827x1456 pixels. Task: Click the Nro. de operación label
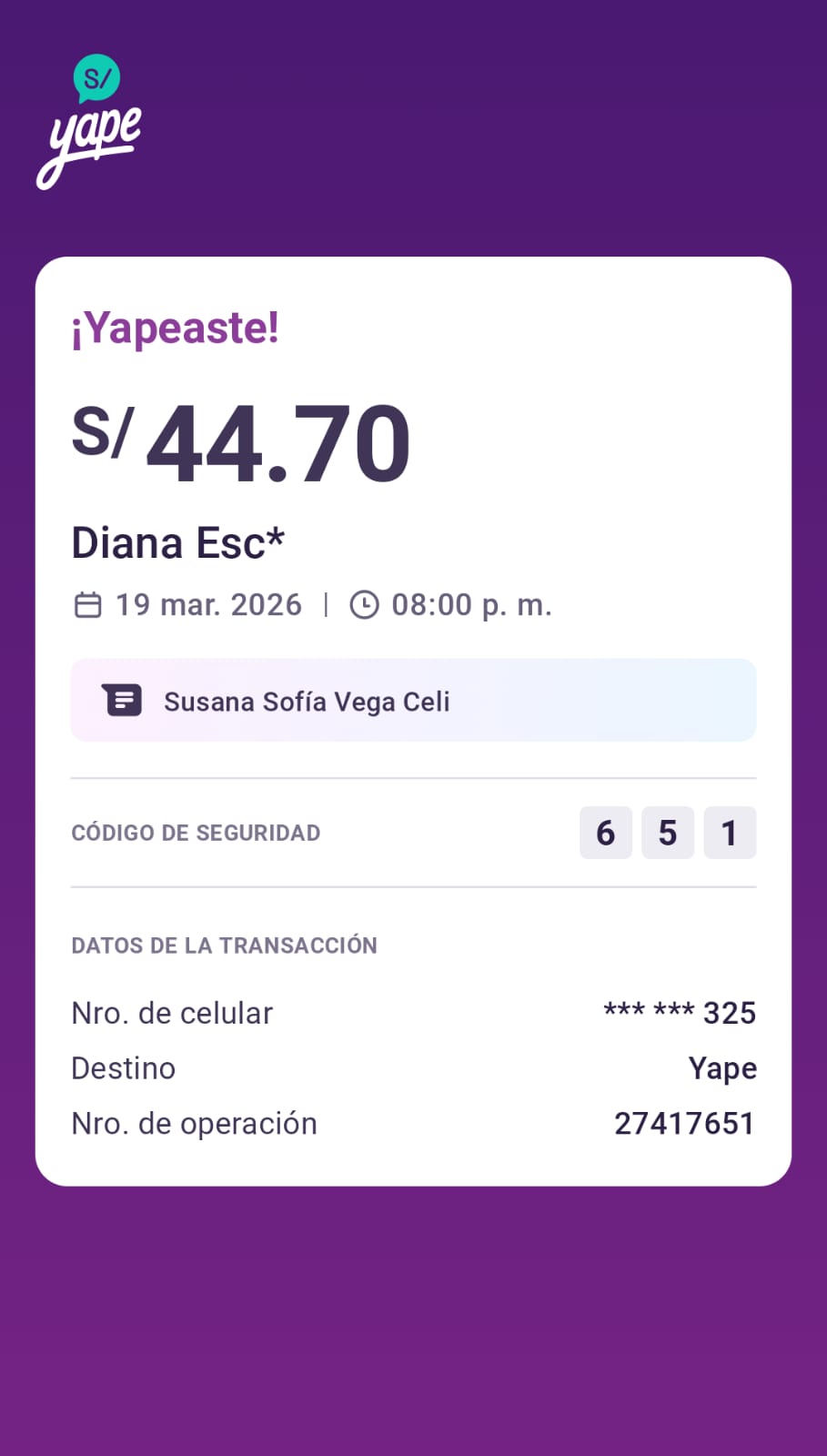(194, 1124)
